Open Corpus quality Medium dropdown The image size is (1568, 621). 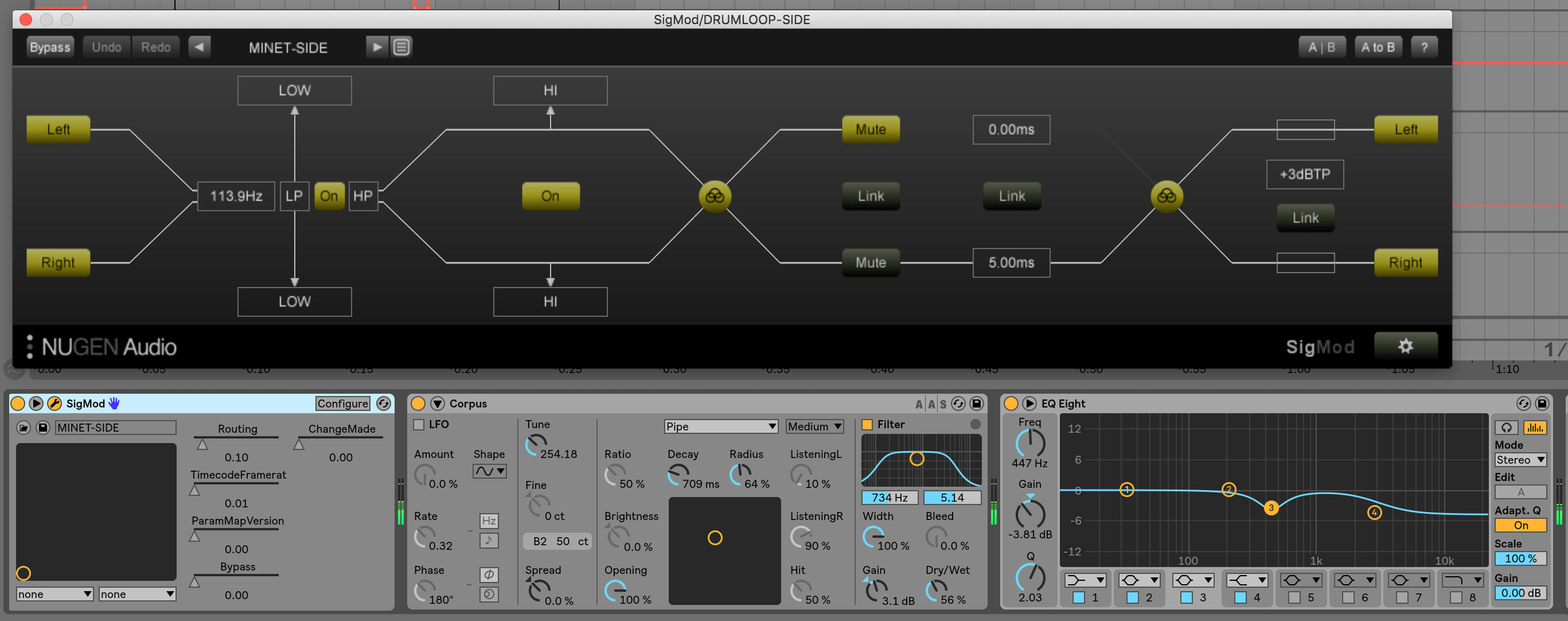[814, 426]
